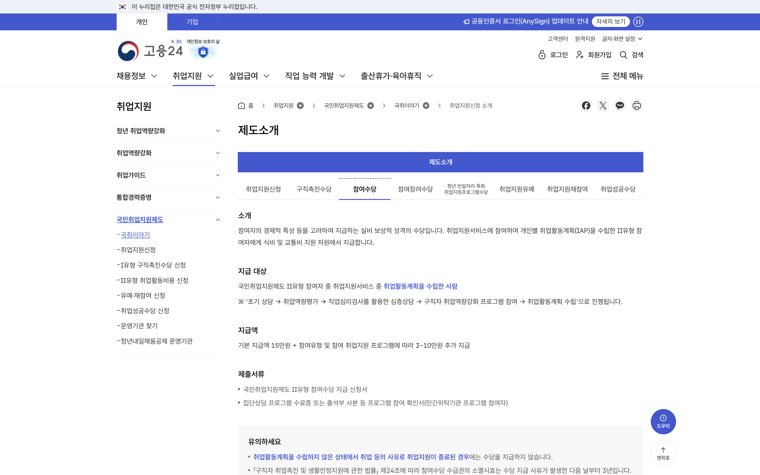Select the 참여장려수당 tab
This screenshot has width=760, height=475.
(415, 189)
